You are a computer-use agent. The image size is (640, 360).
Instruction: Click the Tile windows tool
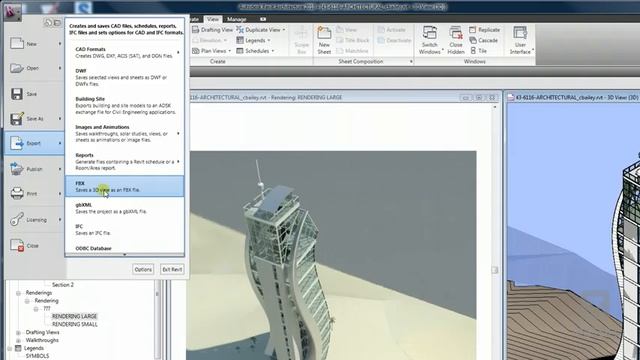click(478, 51)
